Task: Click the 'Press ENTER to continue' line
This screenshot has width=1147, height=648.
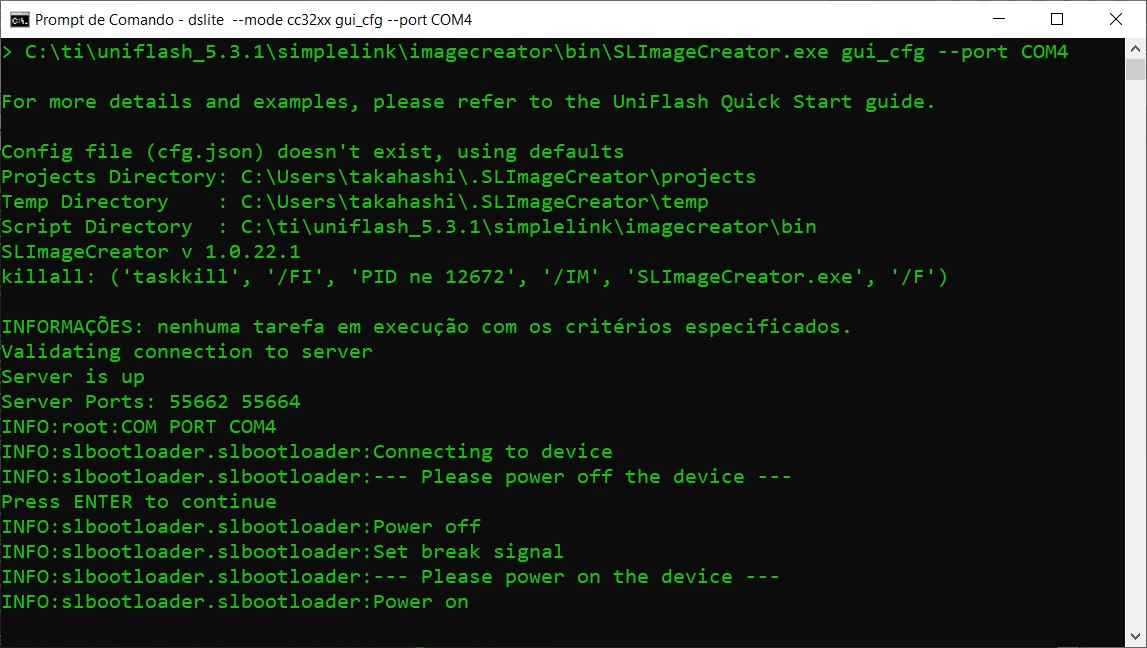Action: (139, 502)
